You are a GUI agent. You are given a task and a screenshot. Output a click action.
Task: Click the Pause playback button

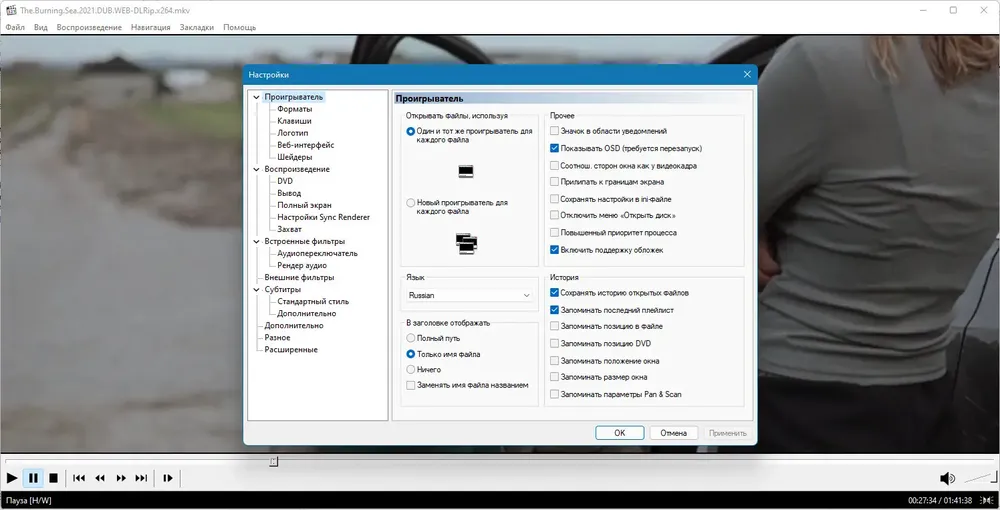[33, 477]
